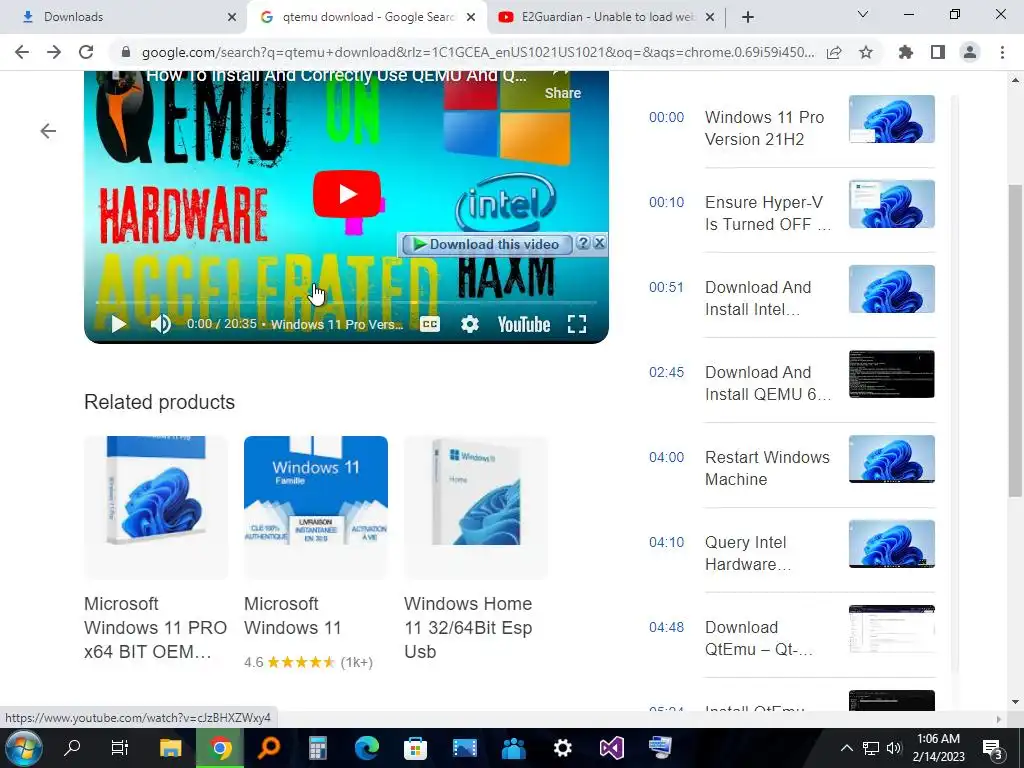Open the tab search chevron
Screen dimensions: 1024x768
[x=863, y=14]
